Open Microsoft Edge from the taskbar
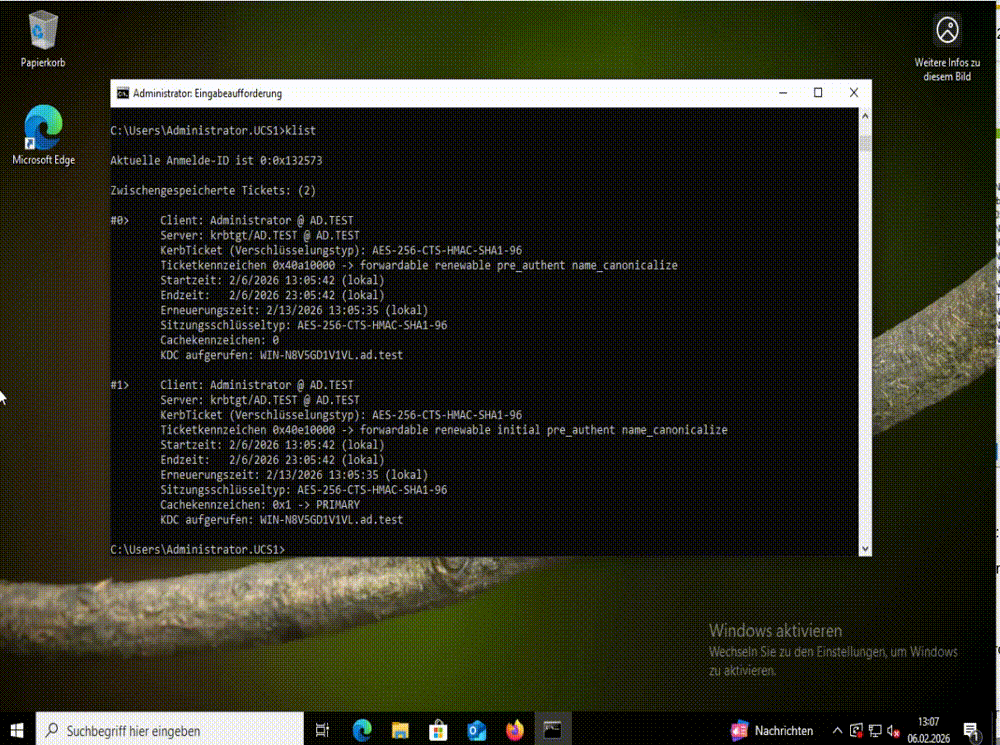The image size is (1000, 745). (361, 729)
